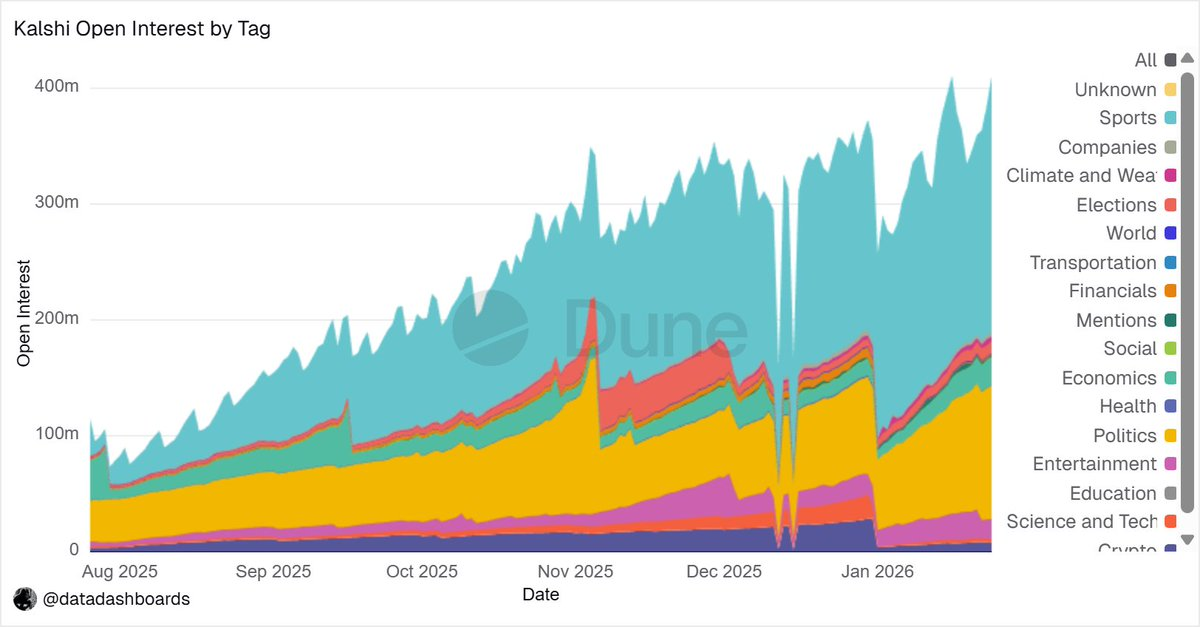The width and height of the screenshot is (1200, 627).
Task: Click the legend scrollbar track
Action: pos(1187,300)
